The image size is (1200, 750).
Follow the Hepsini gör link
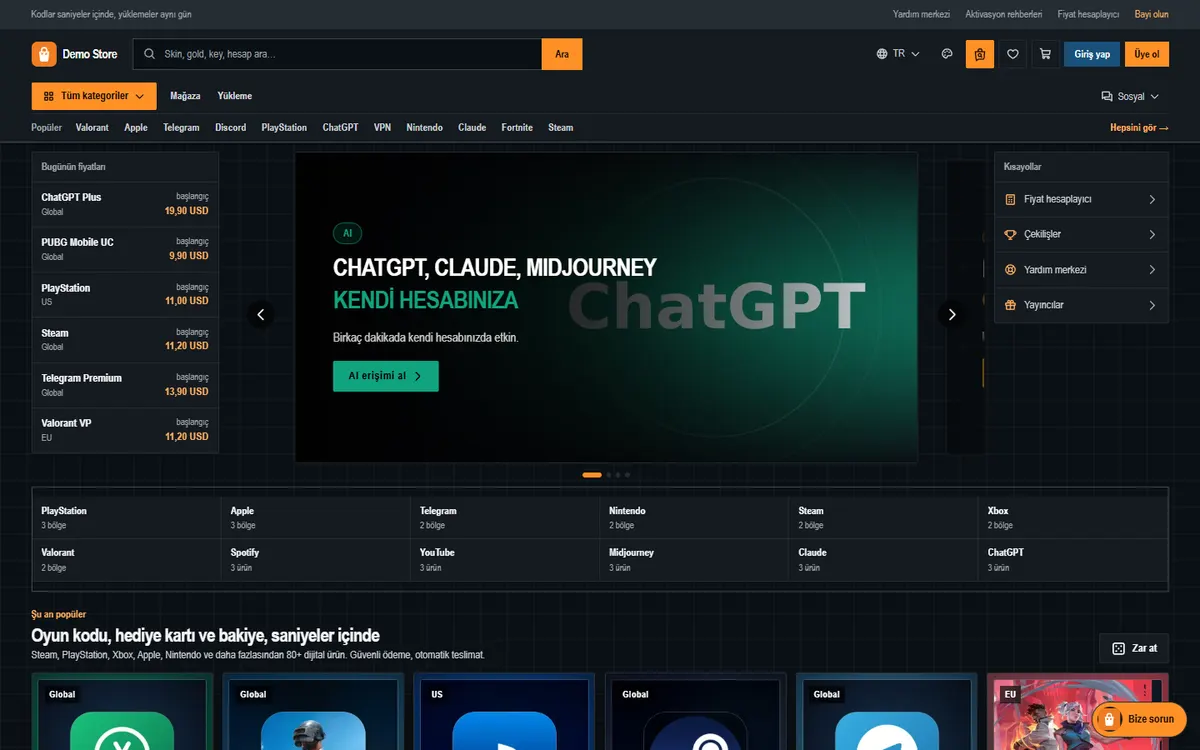tap(1139, 128)
